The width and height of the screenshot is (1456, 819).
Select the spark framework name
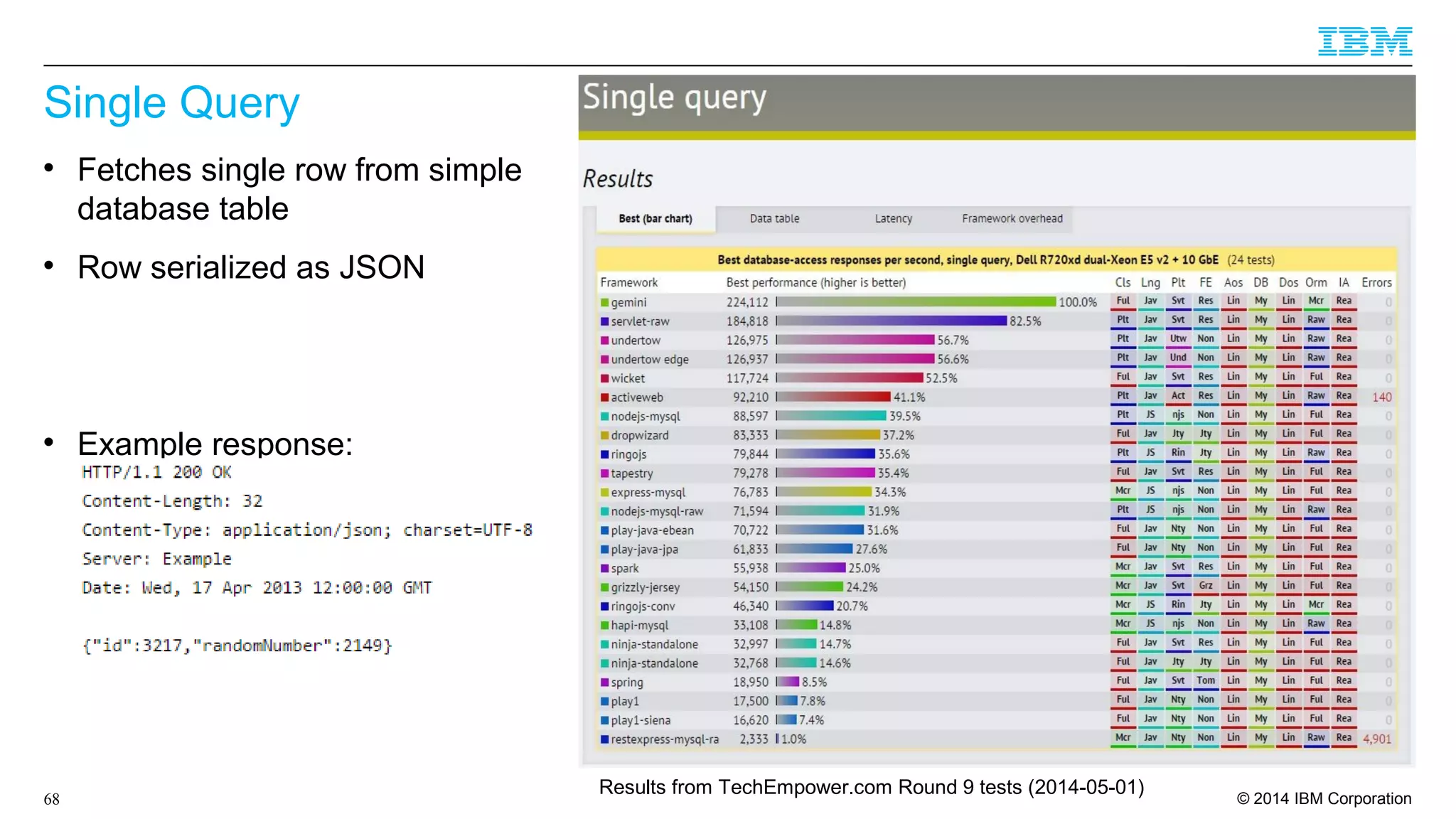click(x=625, y=568)
